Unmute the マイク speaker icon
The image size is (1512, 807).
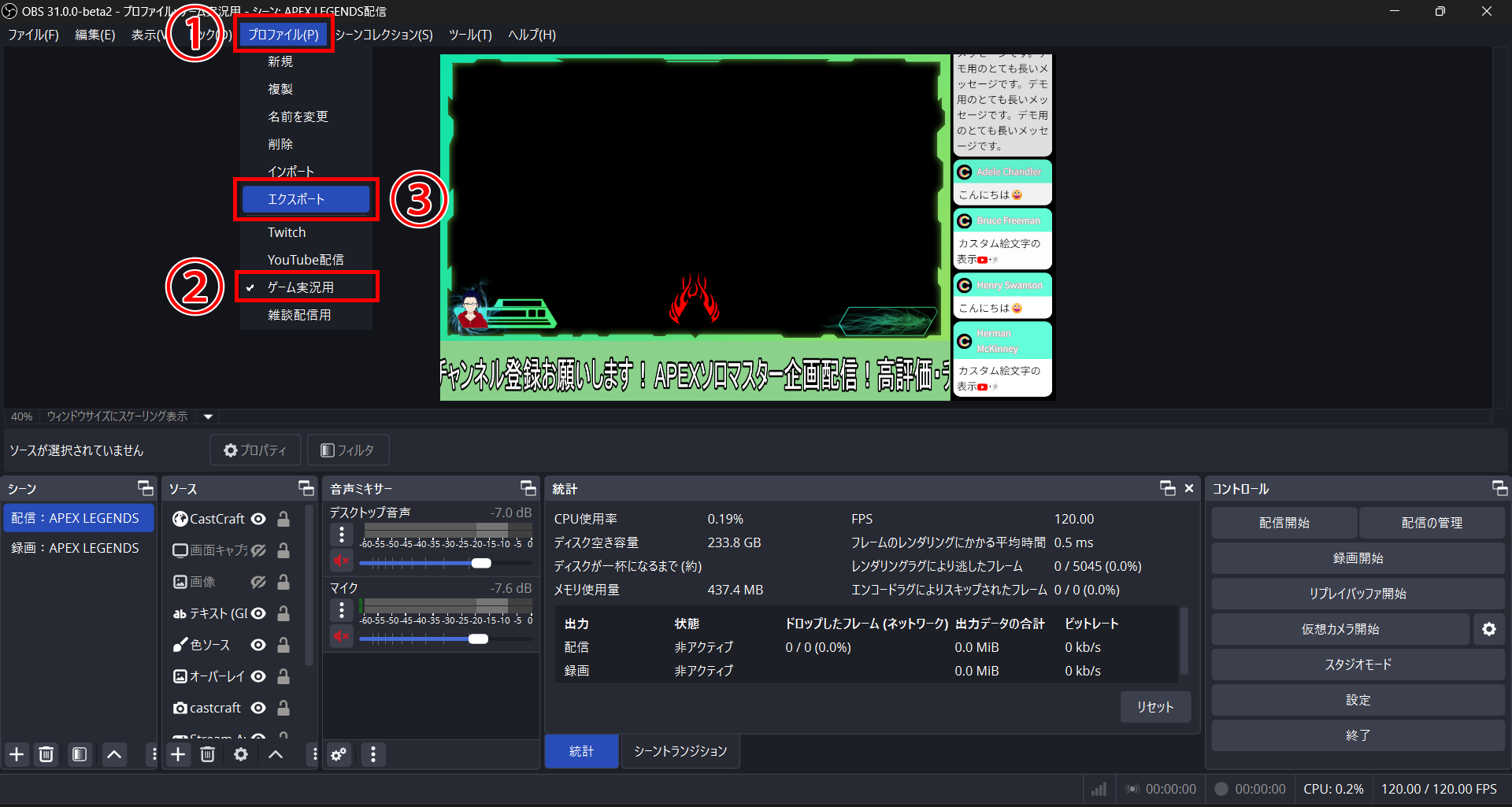(x=342, y=636)
